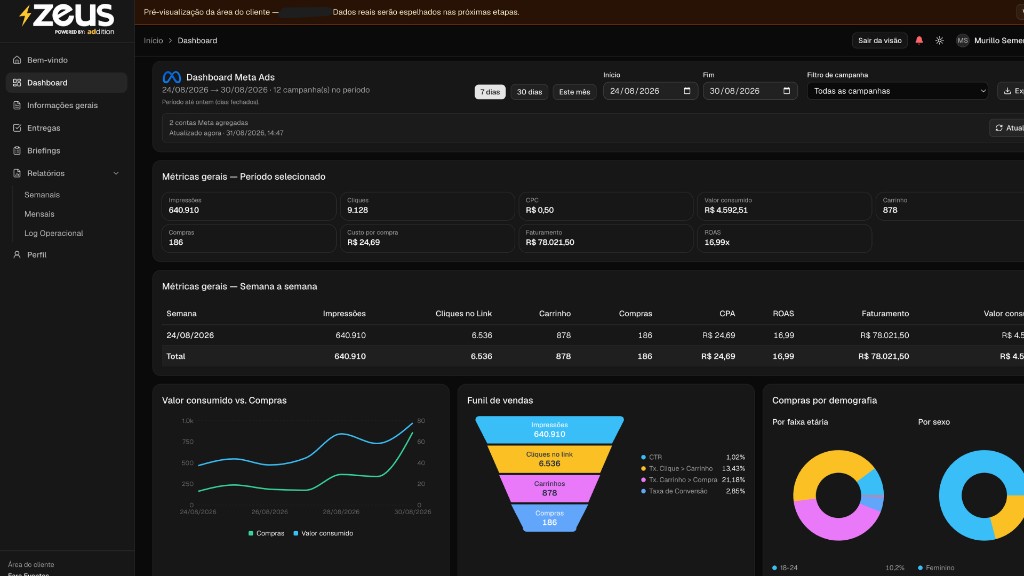Click the Relatórios report icon

(x=17, y=173)
